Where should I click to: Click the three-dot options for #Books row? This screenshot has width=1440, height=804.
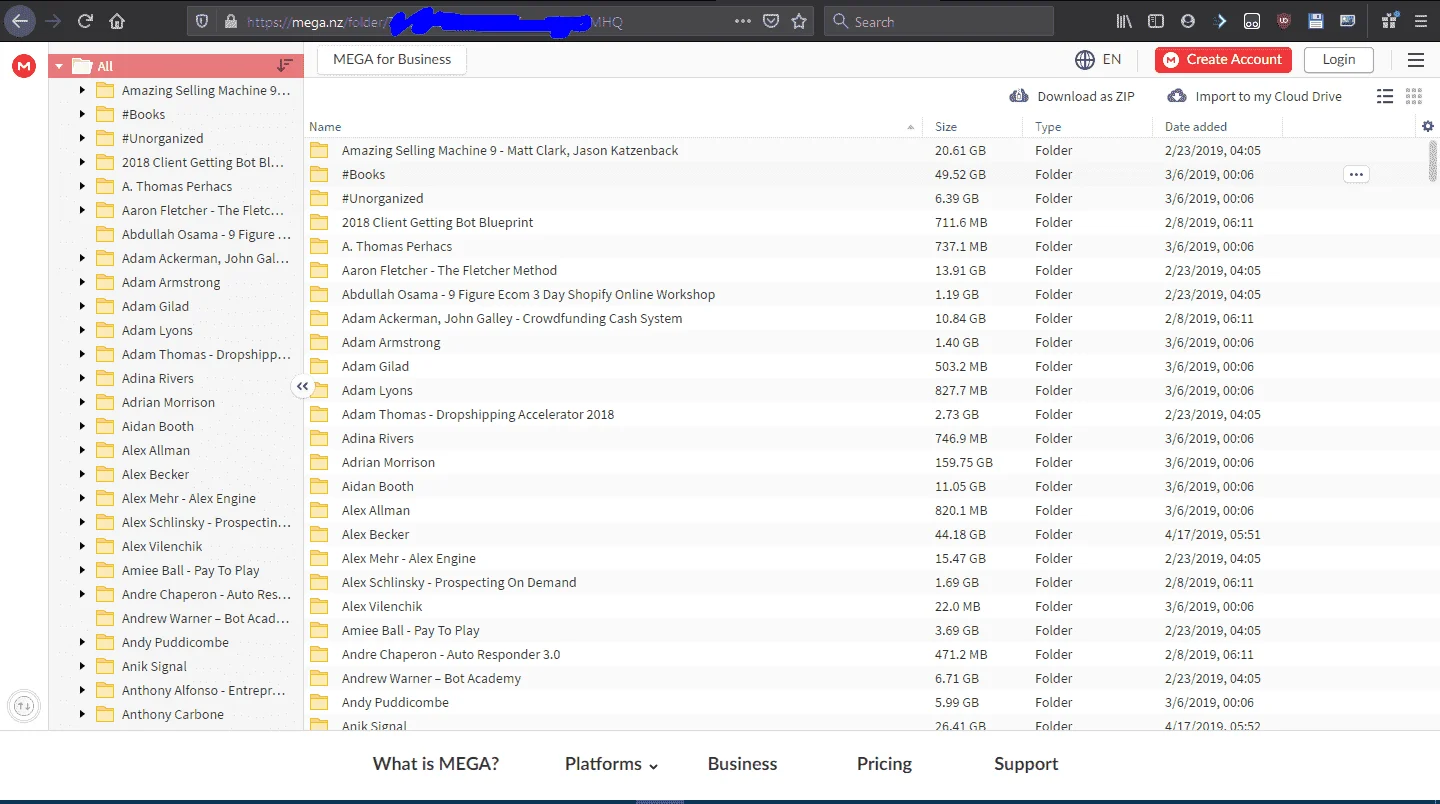pyautogui.click(x=1356, y=174)
